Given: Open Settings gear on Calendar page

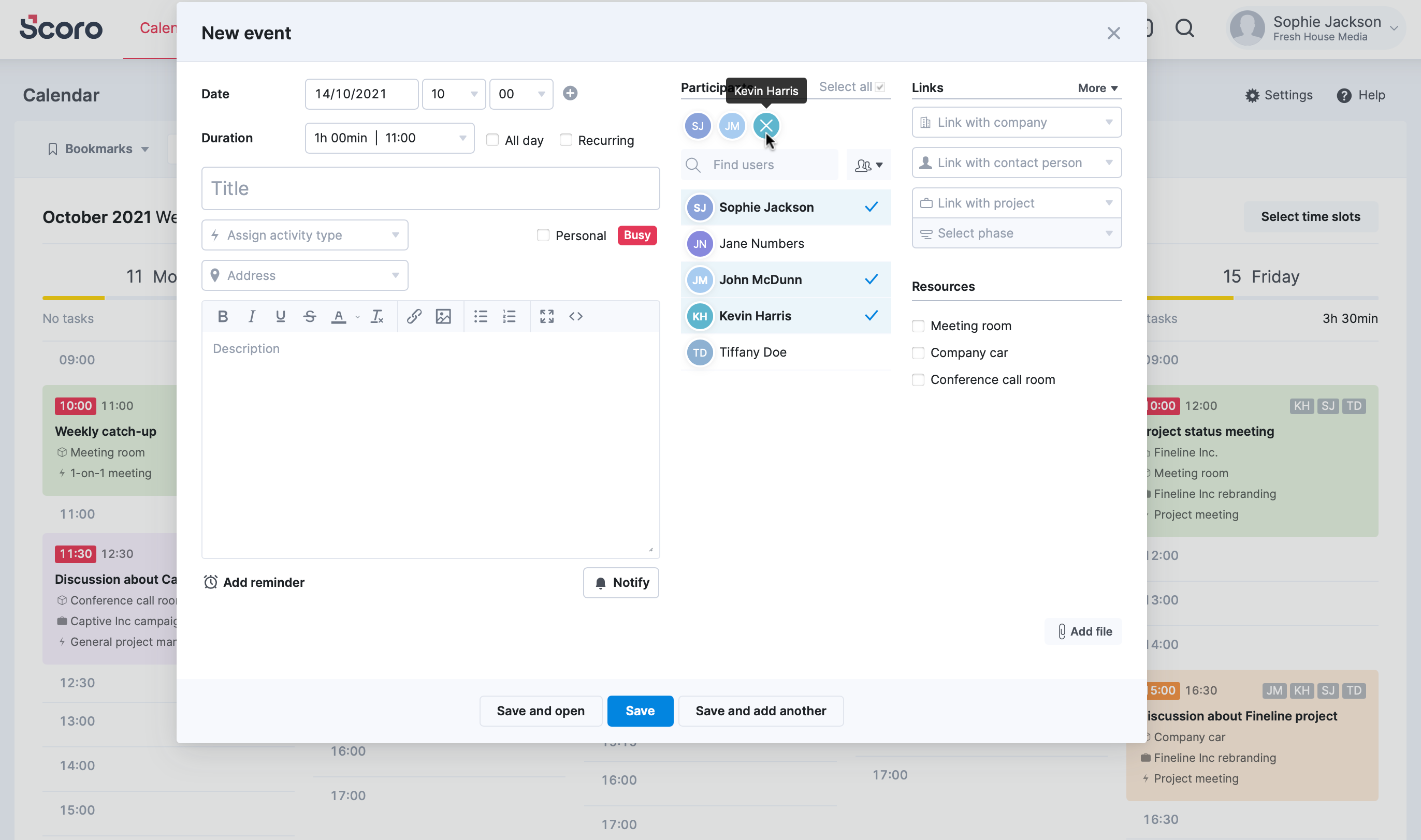Looking at the screenshot, I should 1279,95.
